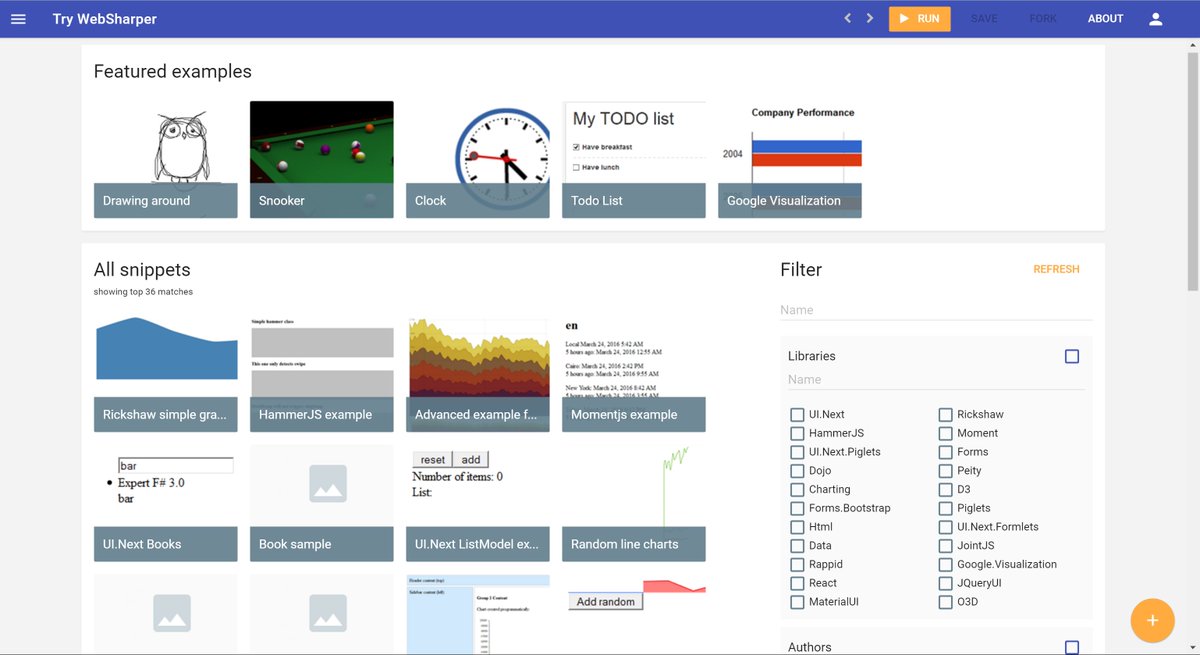The width and height of the screenshot is (1200, 655).
Task: Click REFRESH in the Filter panel
Action: (1056, 269)
